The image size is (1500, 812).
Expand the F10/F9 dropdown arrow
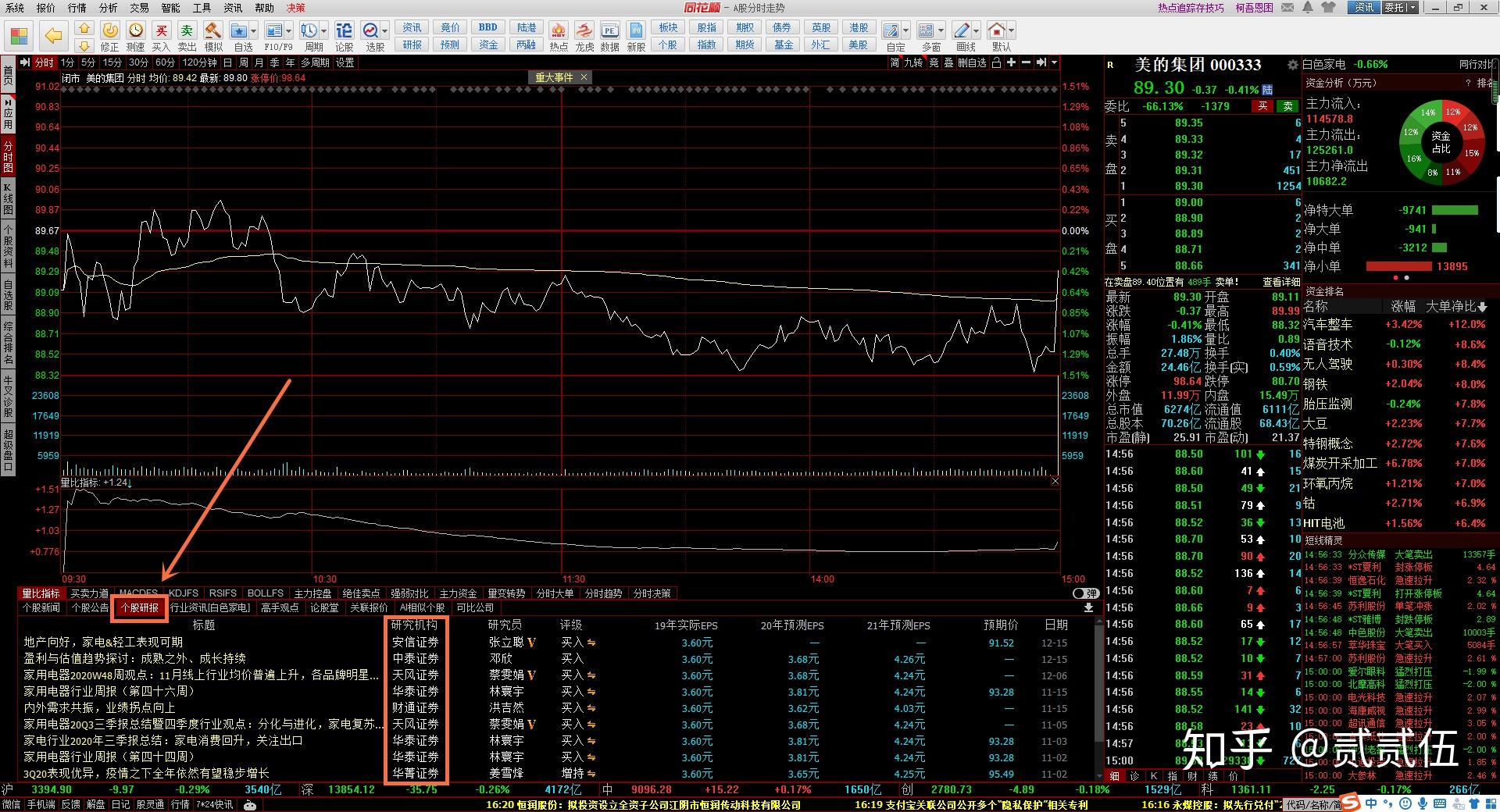pyautogui.click(x=289, y=31)
